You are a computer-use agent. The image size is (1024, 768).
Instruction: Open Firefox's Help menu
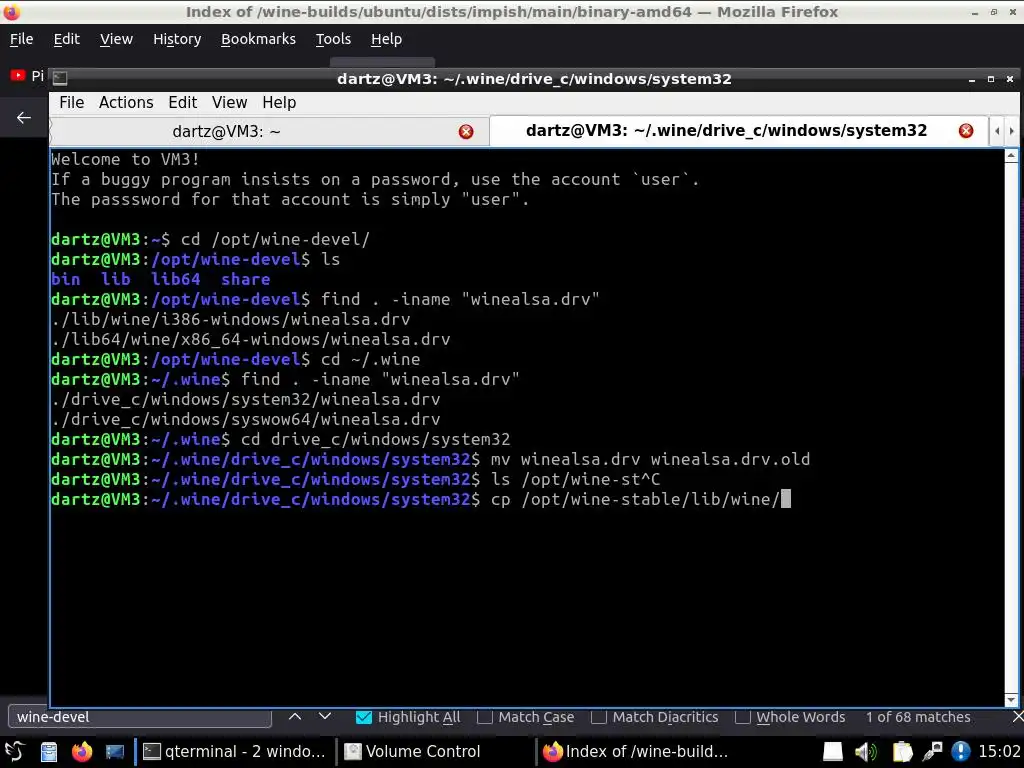pyautogui.click(x=386, y=39)
